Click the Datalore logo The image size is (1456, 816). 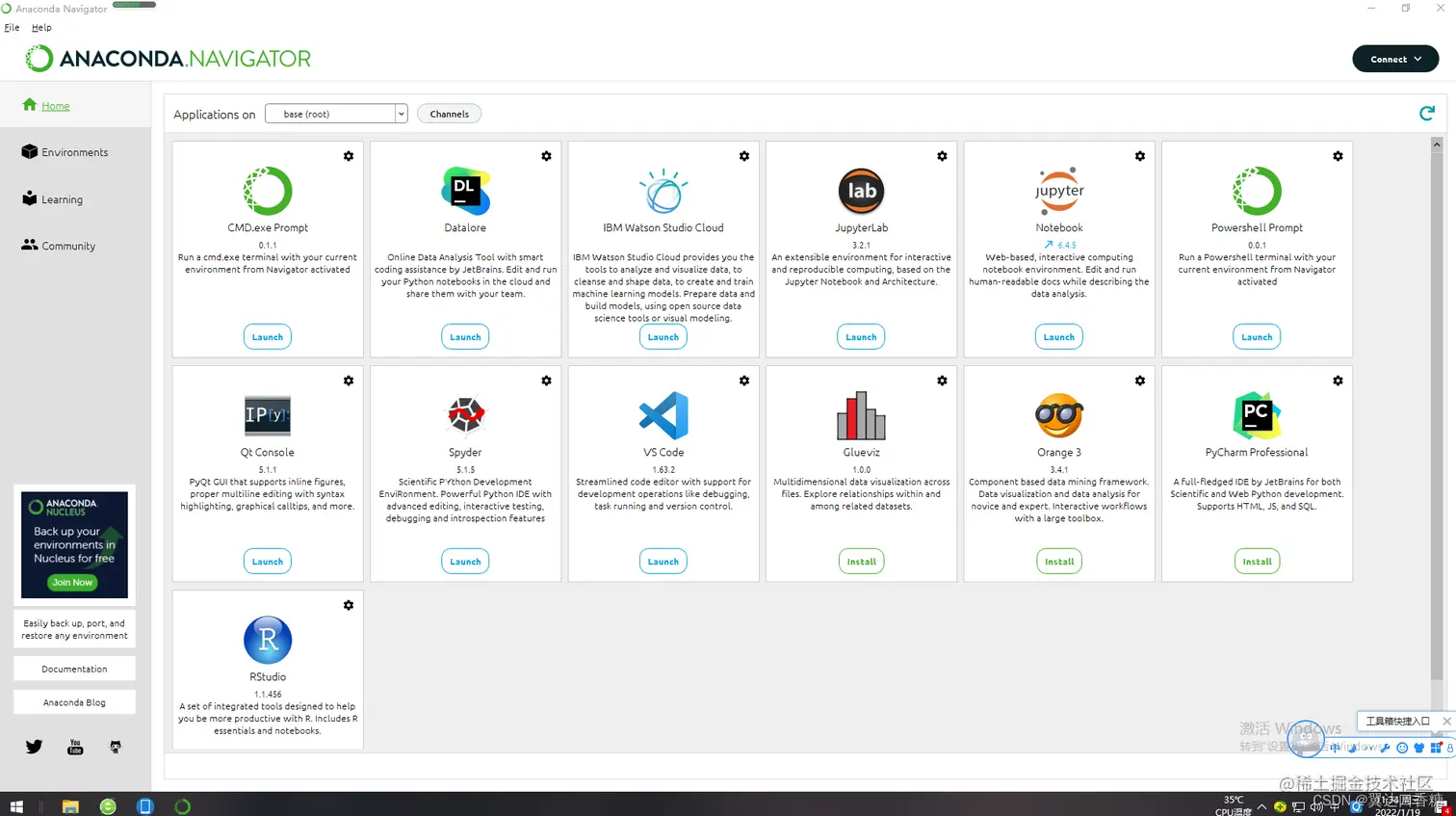(465, 191)
